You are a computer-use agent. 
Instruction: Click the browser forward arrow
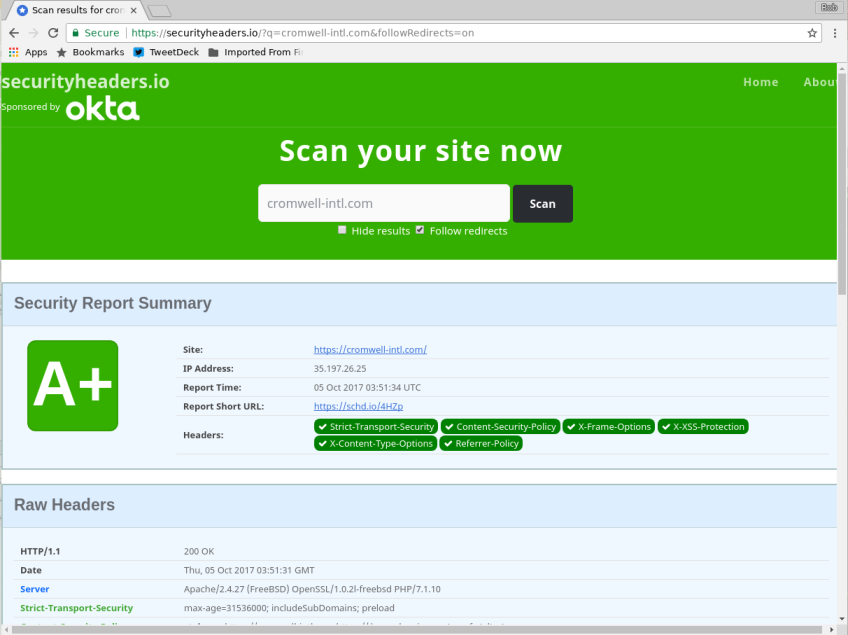point(34,33)
